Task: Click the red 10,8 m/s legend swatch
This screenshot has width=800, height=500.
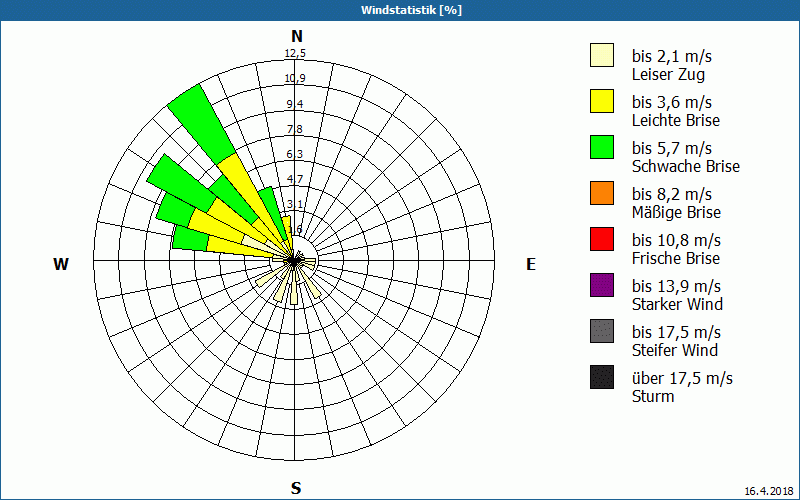Action: tap(602, 239)
